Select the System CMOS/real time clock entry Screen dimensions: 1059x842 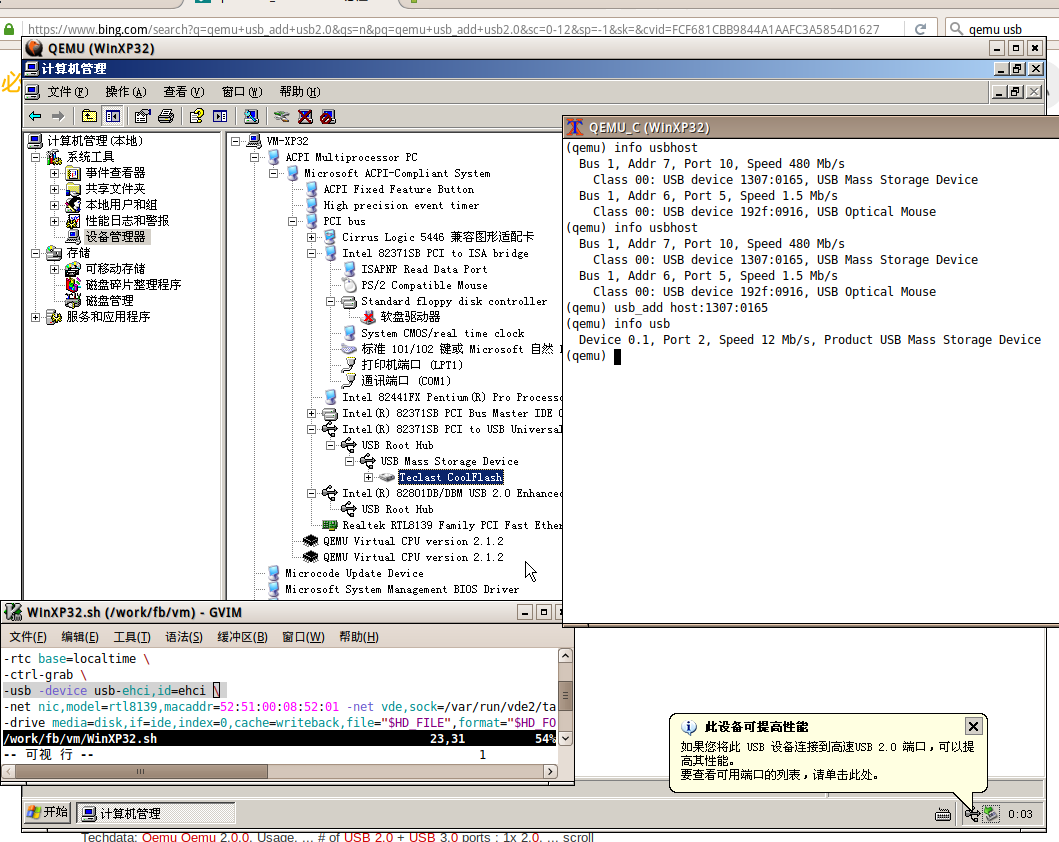442,334
